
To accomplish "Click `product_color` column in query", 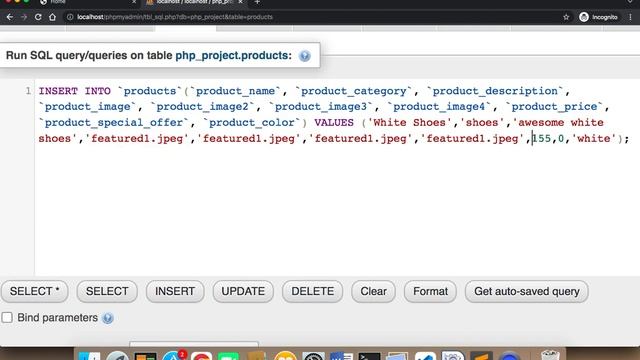I will [x=251, y=122].
